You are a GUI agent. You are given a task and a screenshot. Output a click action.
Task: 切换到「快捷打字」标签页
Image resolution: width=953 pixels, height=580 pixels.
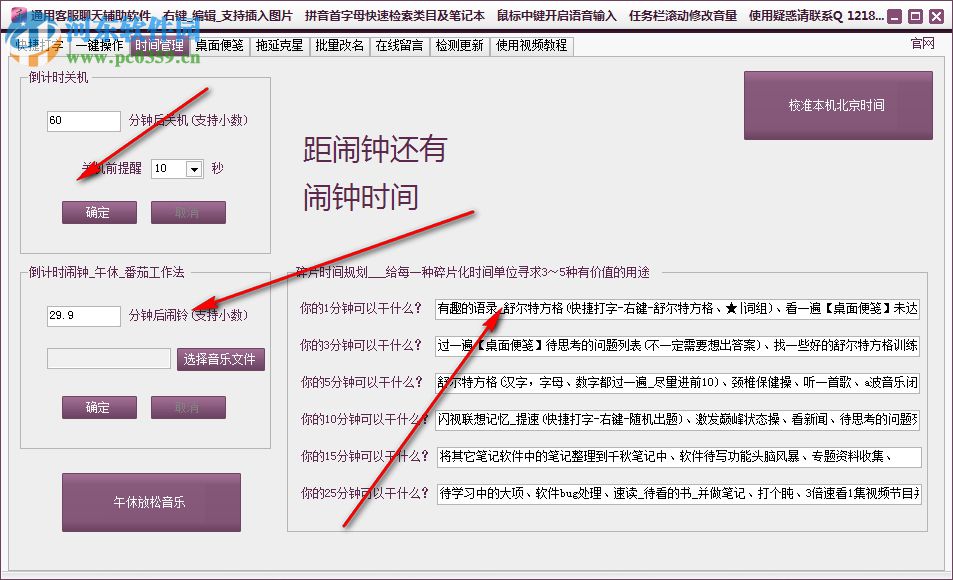(x=42, y=44)
